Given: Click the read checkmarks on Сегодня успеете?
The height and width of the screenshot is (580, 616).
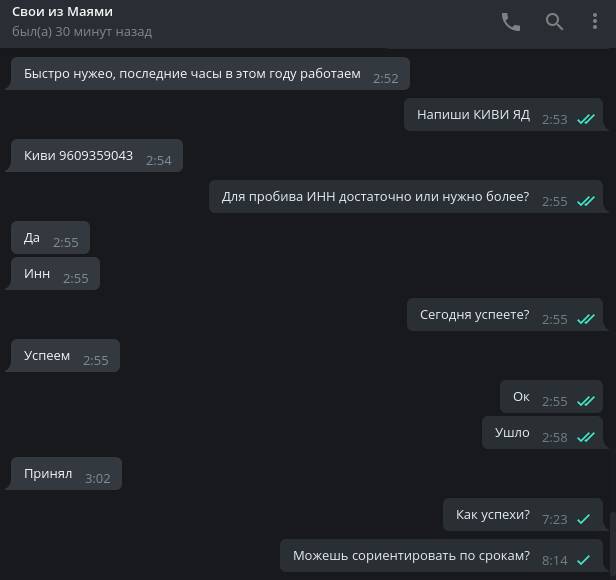Looking at the screenshot, I should [586, 319].
